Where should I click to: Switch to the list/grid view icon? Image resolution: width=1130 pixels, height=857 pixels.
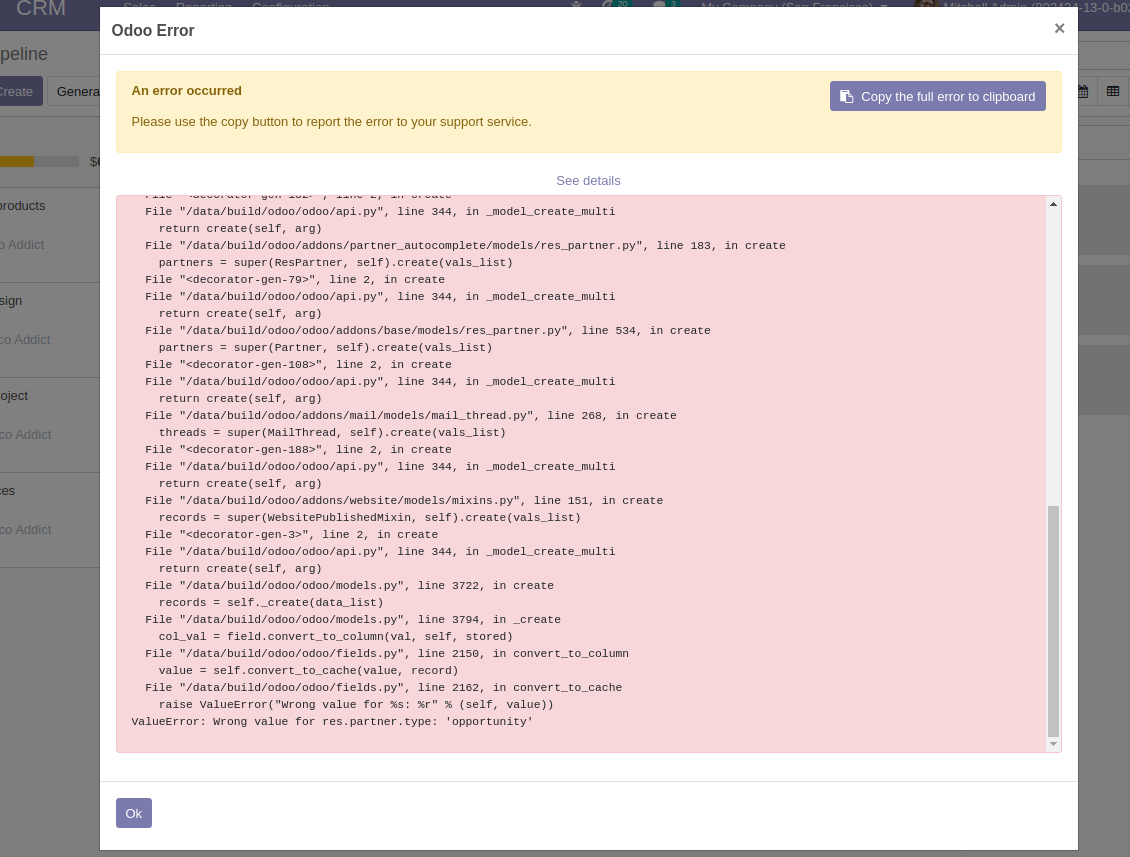click(1112, 90)
